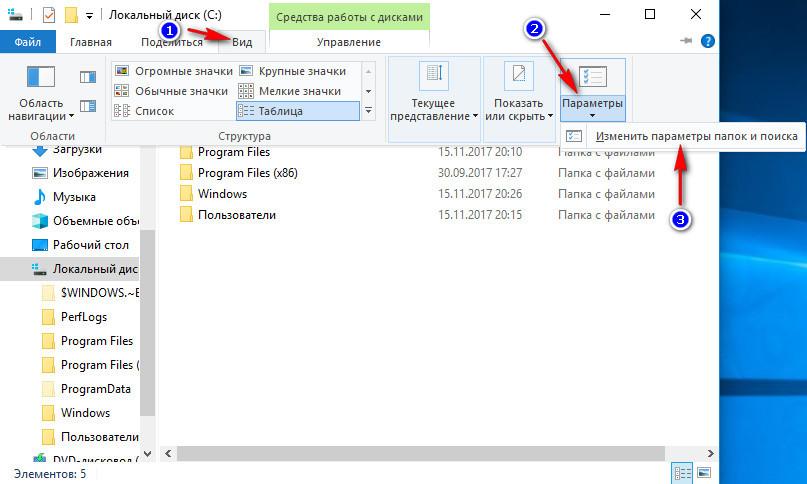
Task: Toggle the preview pane icon
Action: [88, 77]
